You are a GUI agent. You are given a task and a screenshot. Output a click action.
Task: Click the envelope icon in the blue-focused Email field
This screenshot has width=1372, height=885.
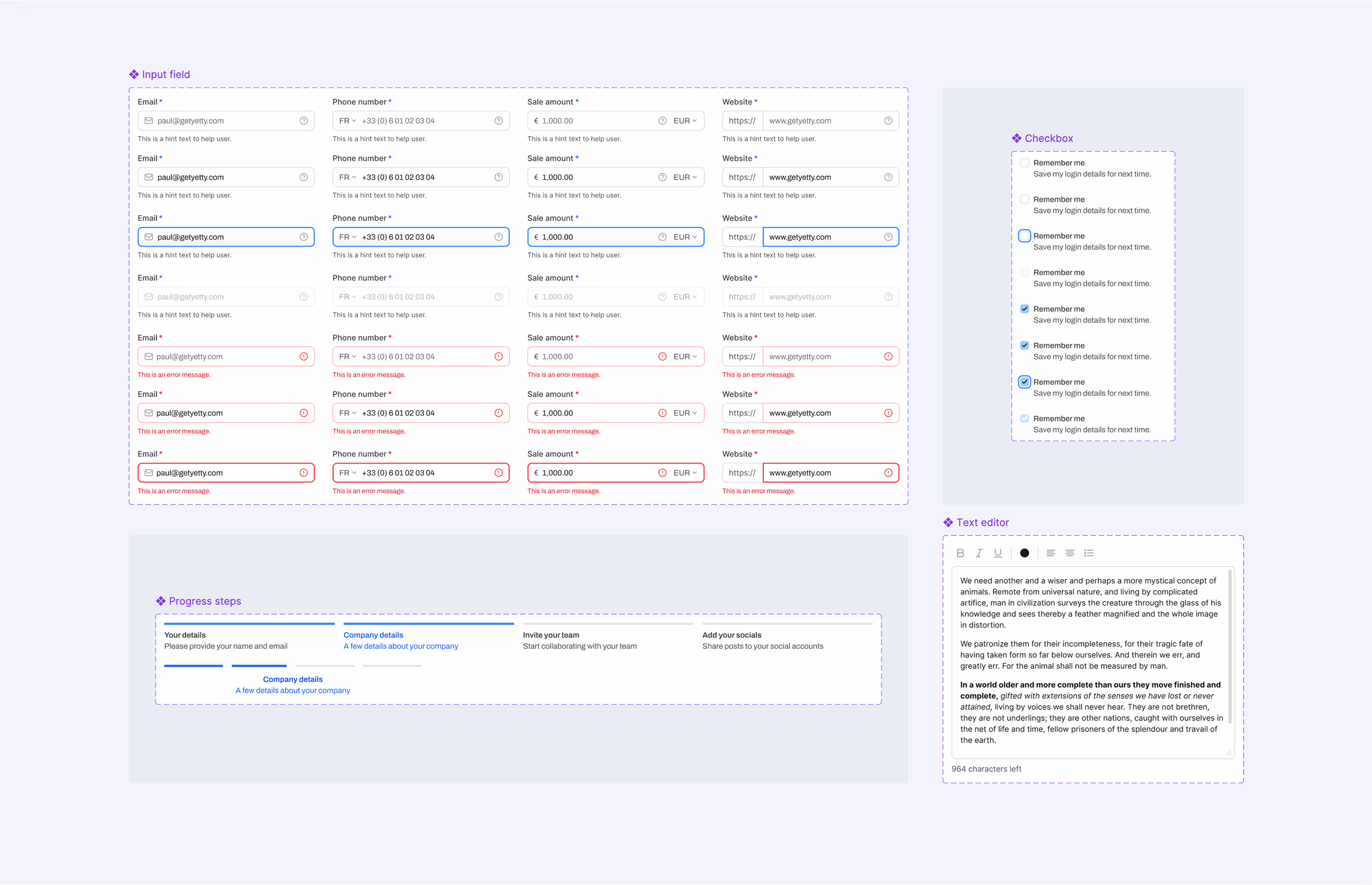[x=149, y=237]
